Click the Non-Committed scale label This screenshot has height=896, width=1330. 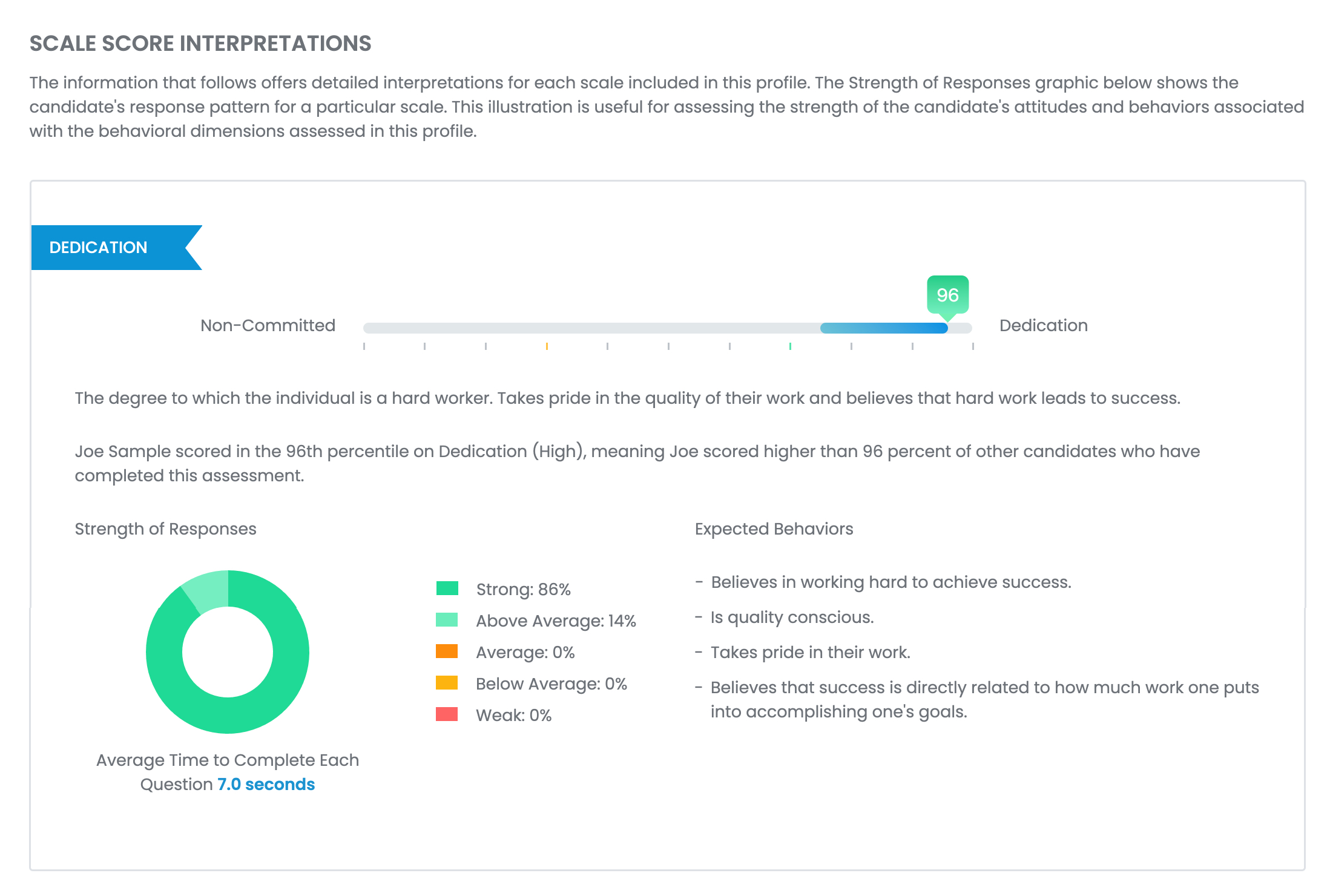coord(268,326)
